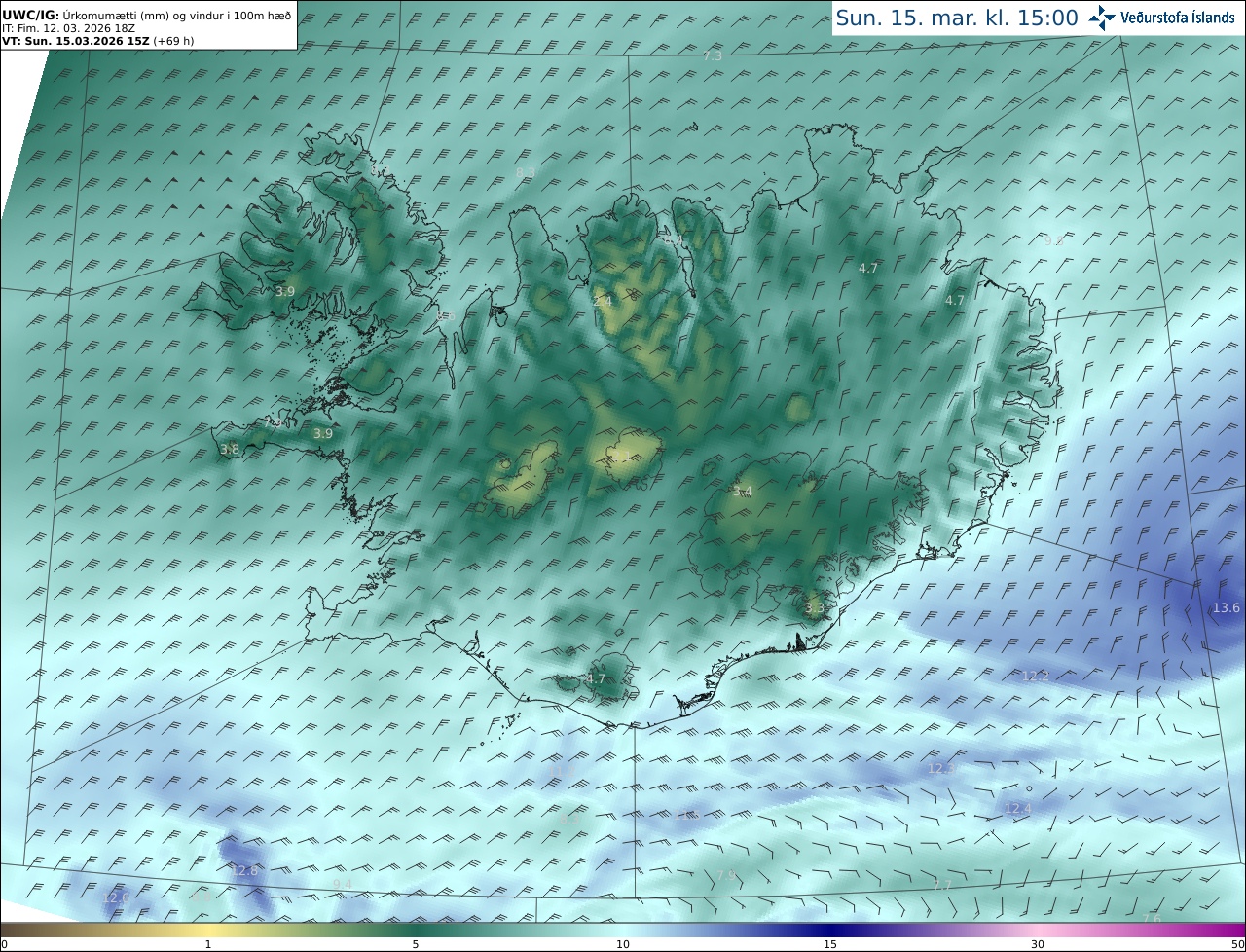Viewport: 1246px width, 952px height.
Task: Click the colorbar at the 15 mm tick
Action: [x=830, y=930]
